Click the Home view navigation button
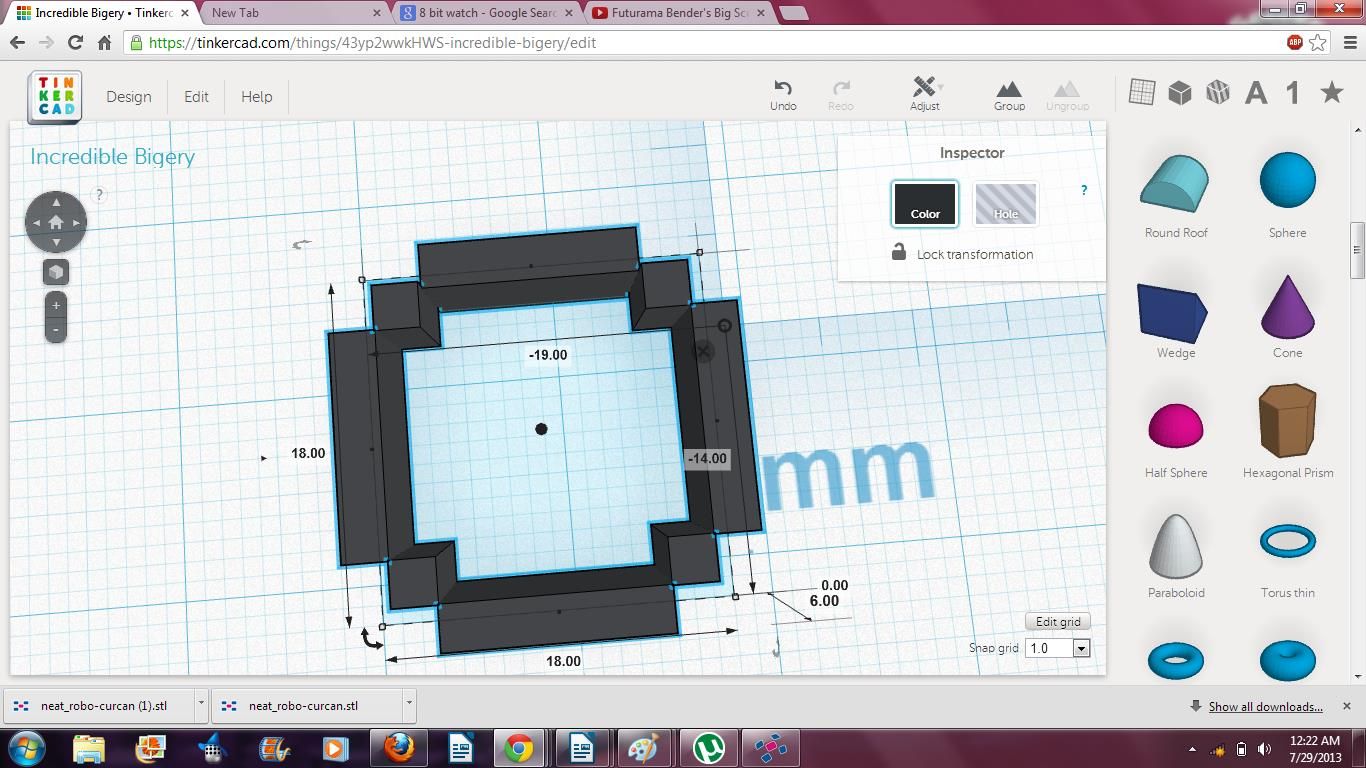 click(56, 221)
